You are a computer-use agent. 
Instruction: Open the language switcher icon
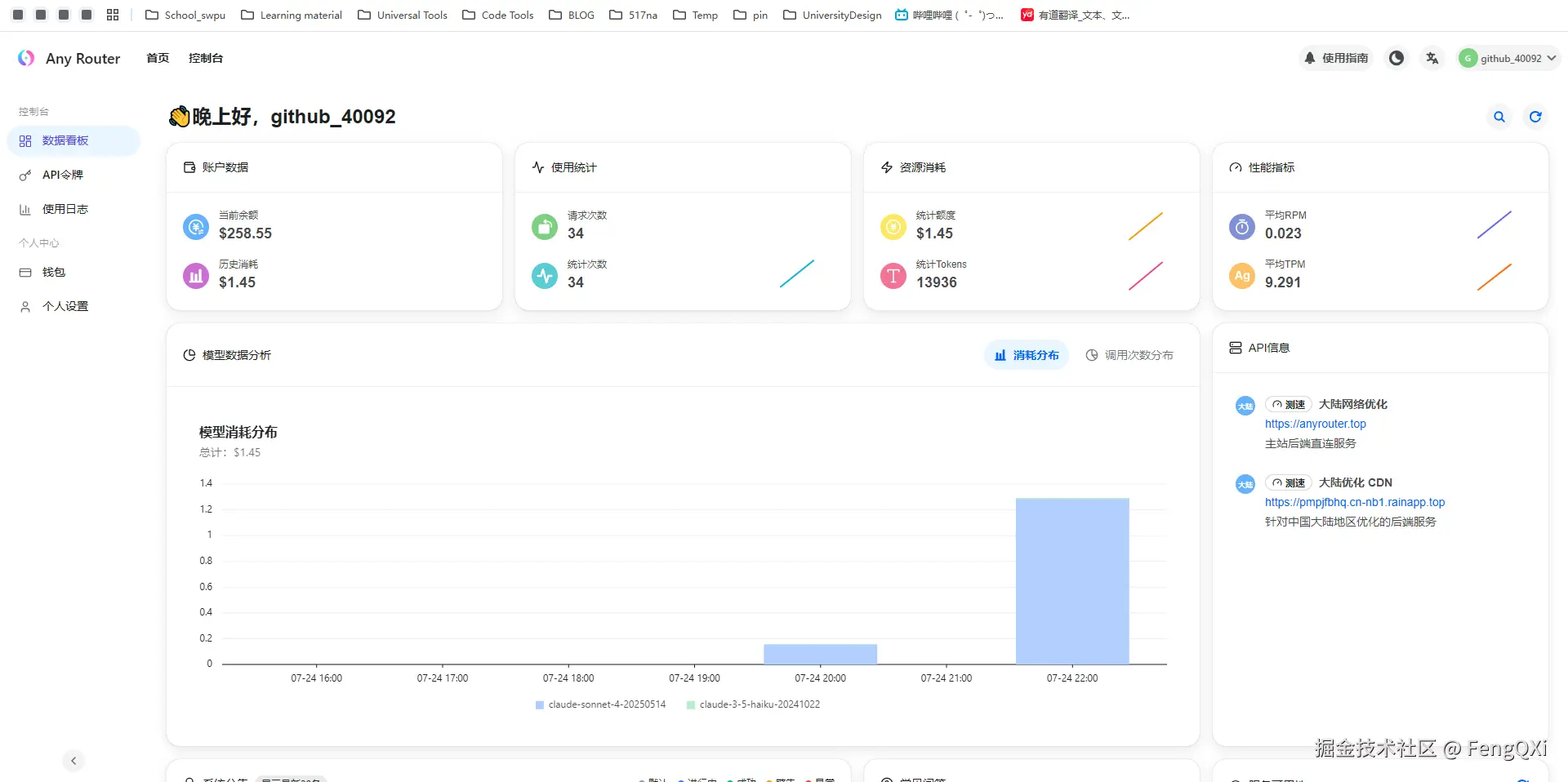pos(1432,58)
